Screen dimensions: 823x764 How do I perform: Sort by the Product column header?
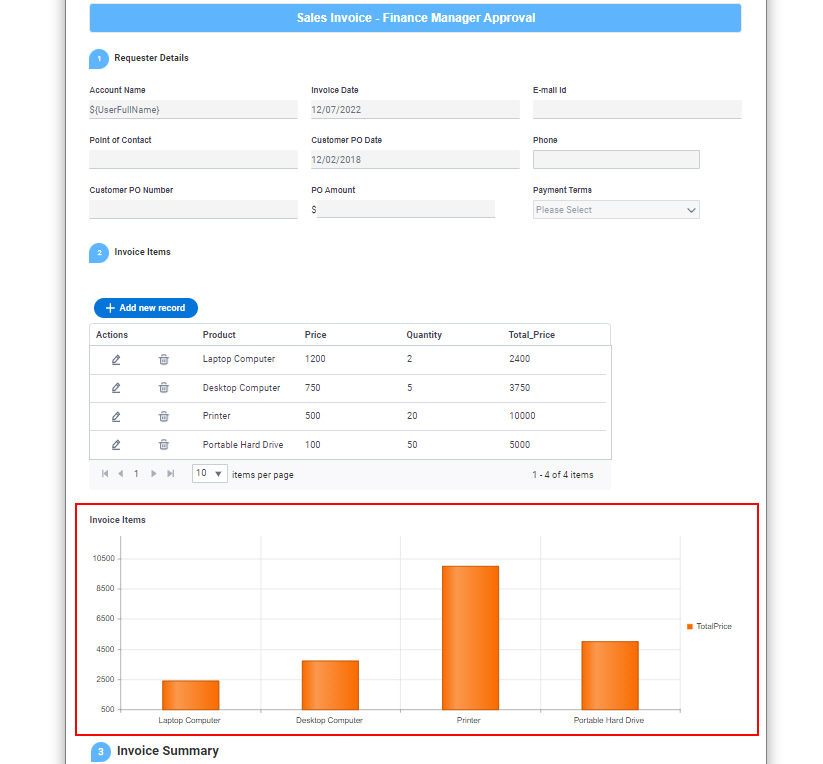(x=219, y=335)
